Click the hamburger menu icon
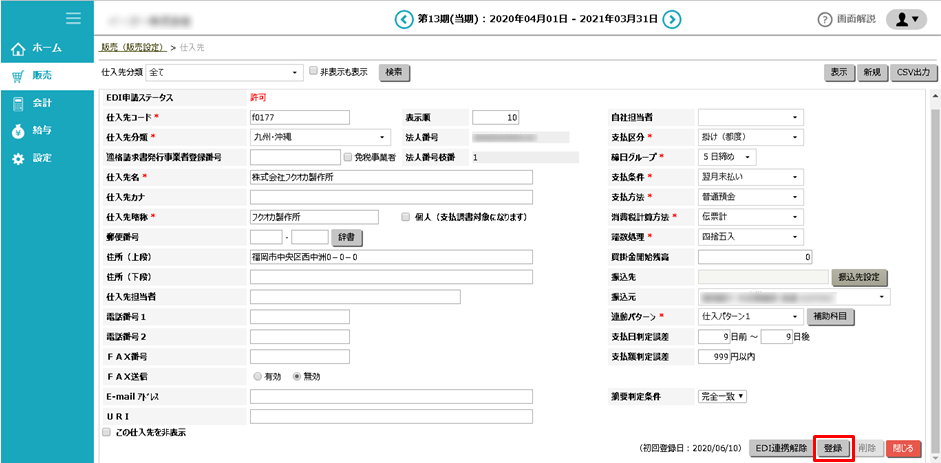This screenshot has height=463, width=941. [x=73, y=18]
